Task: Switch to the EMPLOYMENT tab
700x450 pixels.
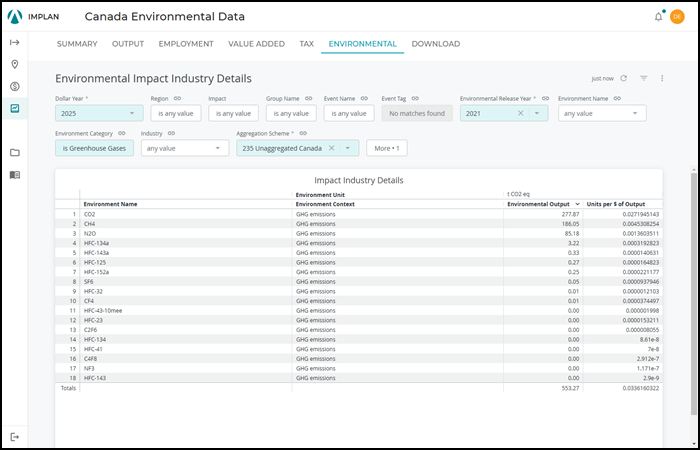Action: (x=186, y=44)
